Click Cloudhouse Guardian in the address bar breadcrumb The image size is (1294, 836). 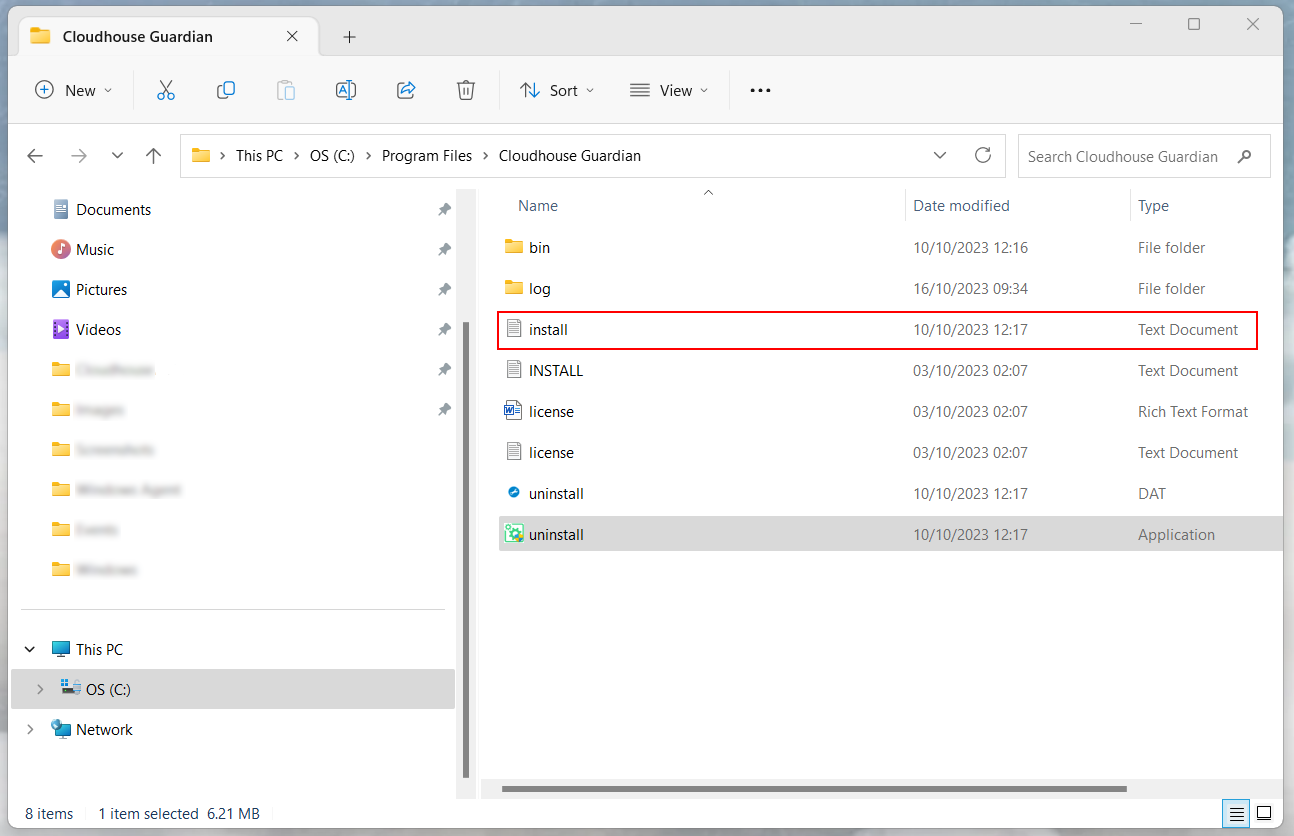click(570, 156)
